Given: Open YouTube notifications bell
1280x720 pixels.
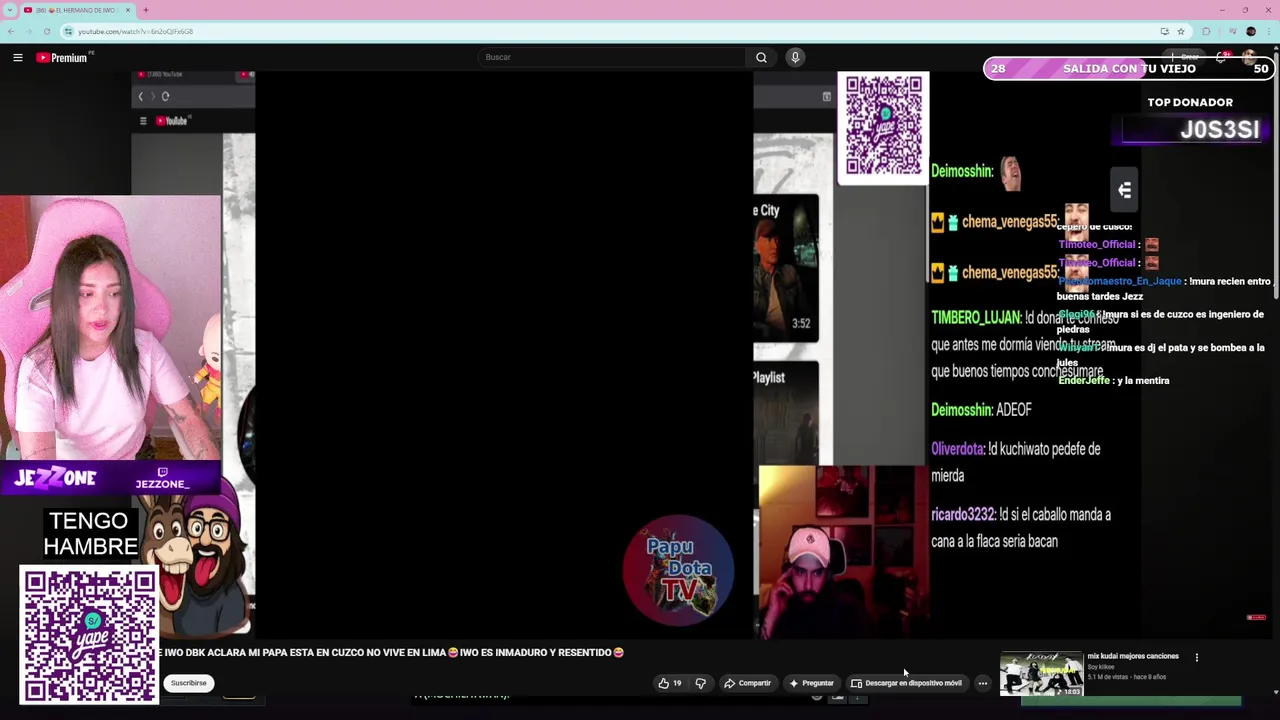Looking at the screenshot, I should click(1222, 58).
